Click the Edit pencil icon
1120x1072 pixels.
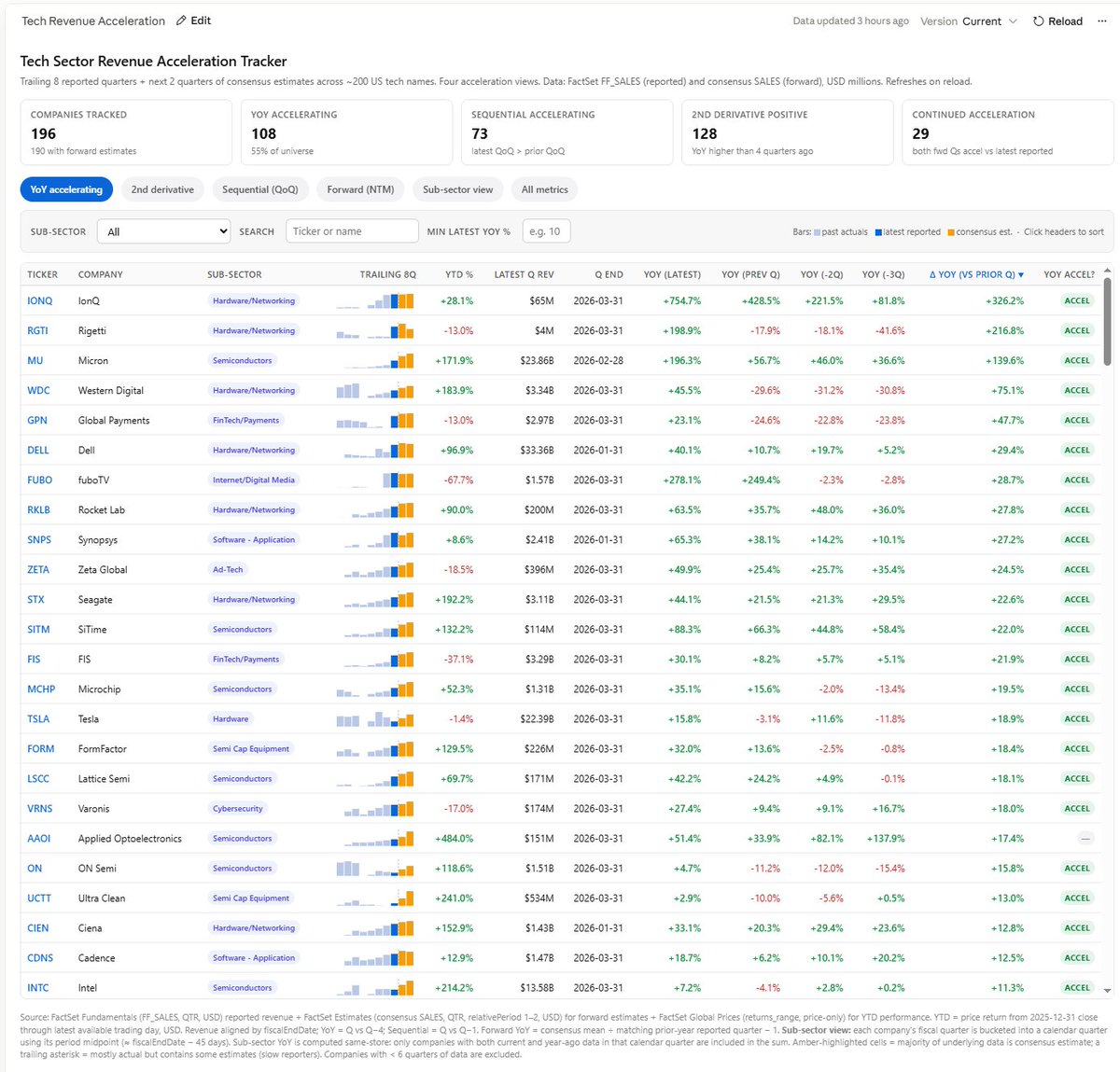[181, 21]
